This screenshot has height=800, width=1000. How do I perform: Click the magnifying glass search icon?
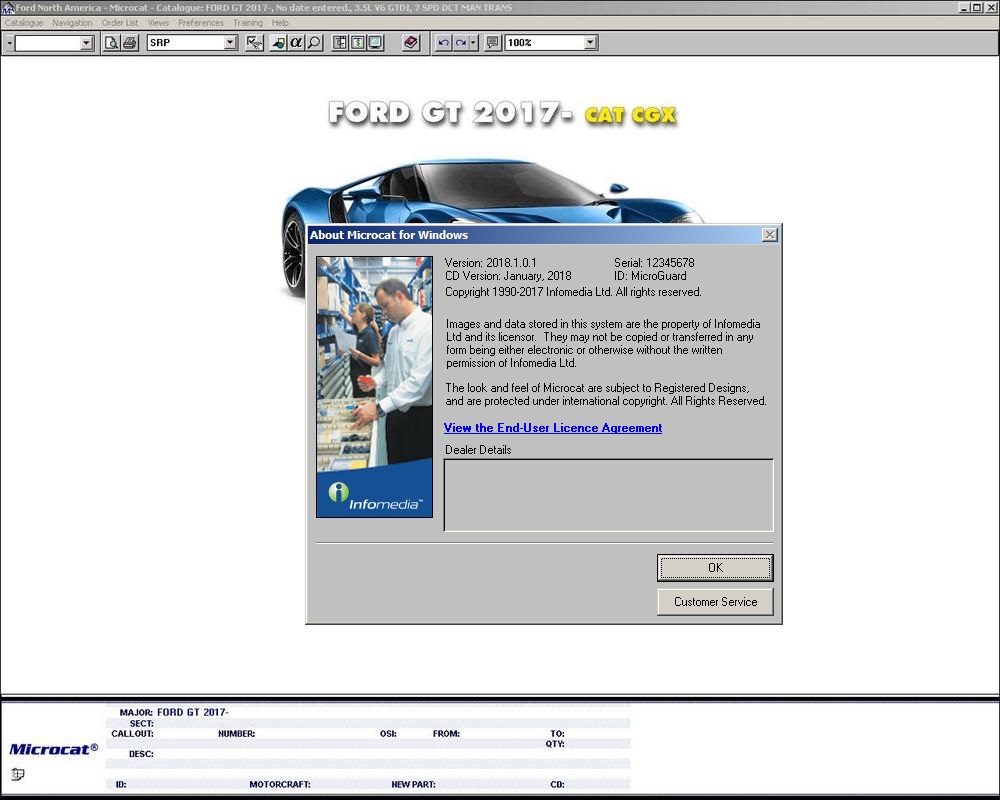(x=314, y=43)
